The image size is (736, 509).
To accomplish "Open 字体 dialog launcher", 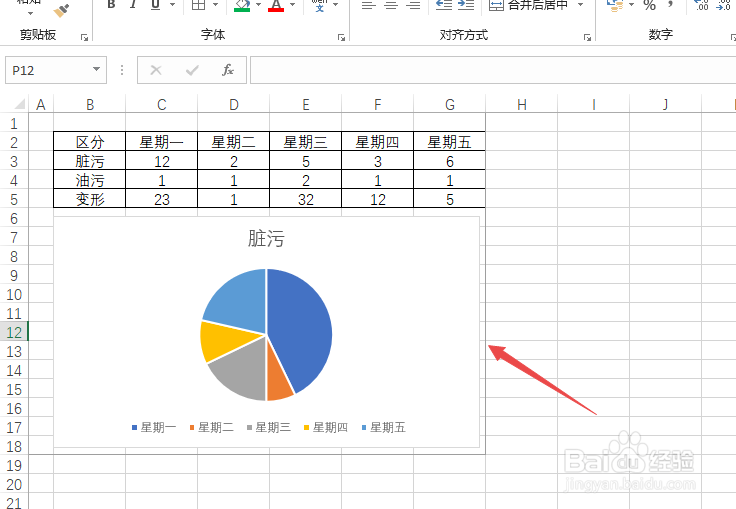I will pos(341,38).
